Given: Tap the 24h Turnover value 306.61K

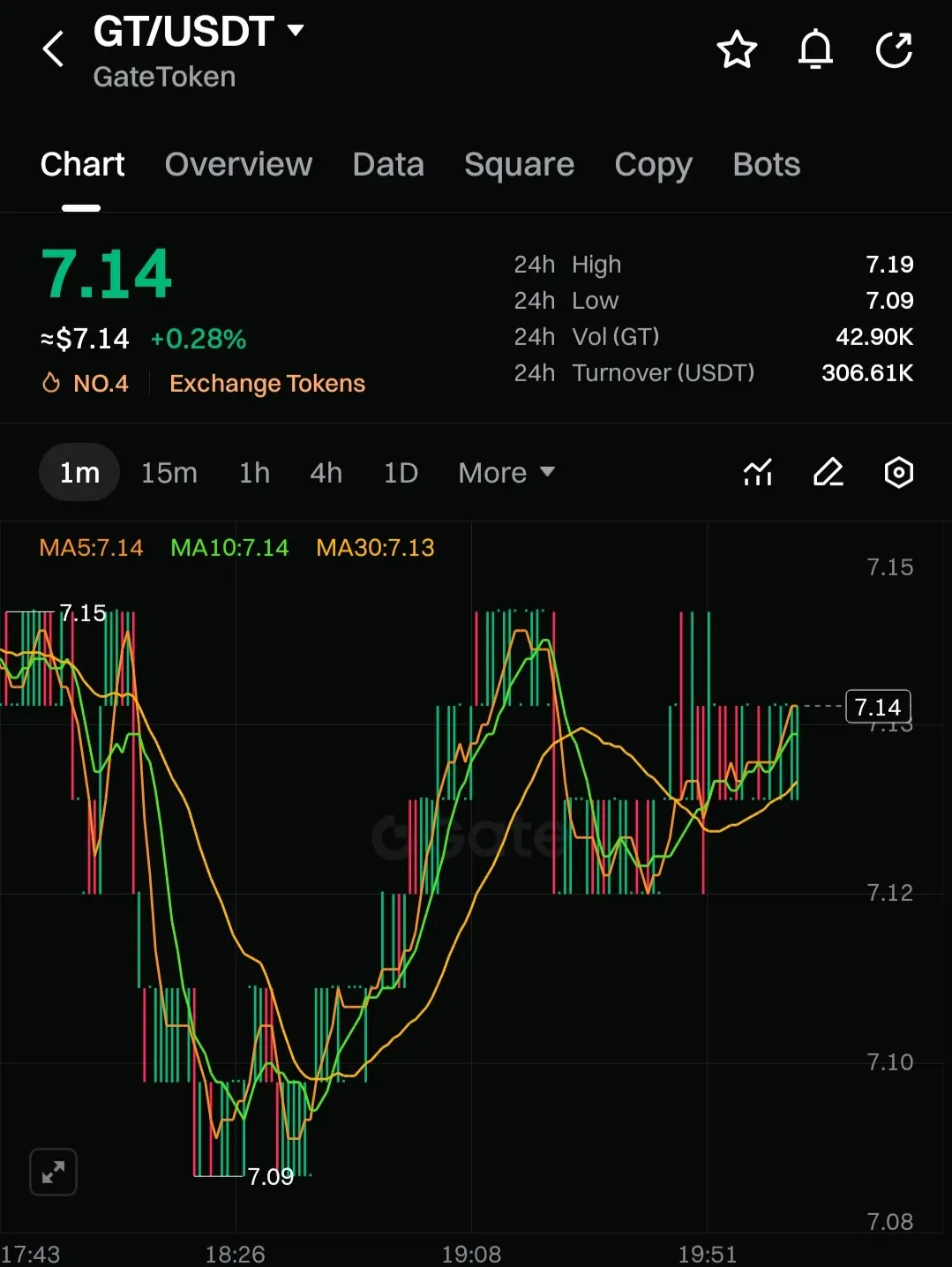Looking at the screenshot, I should coord(867,373).
